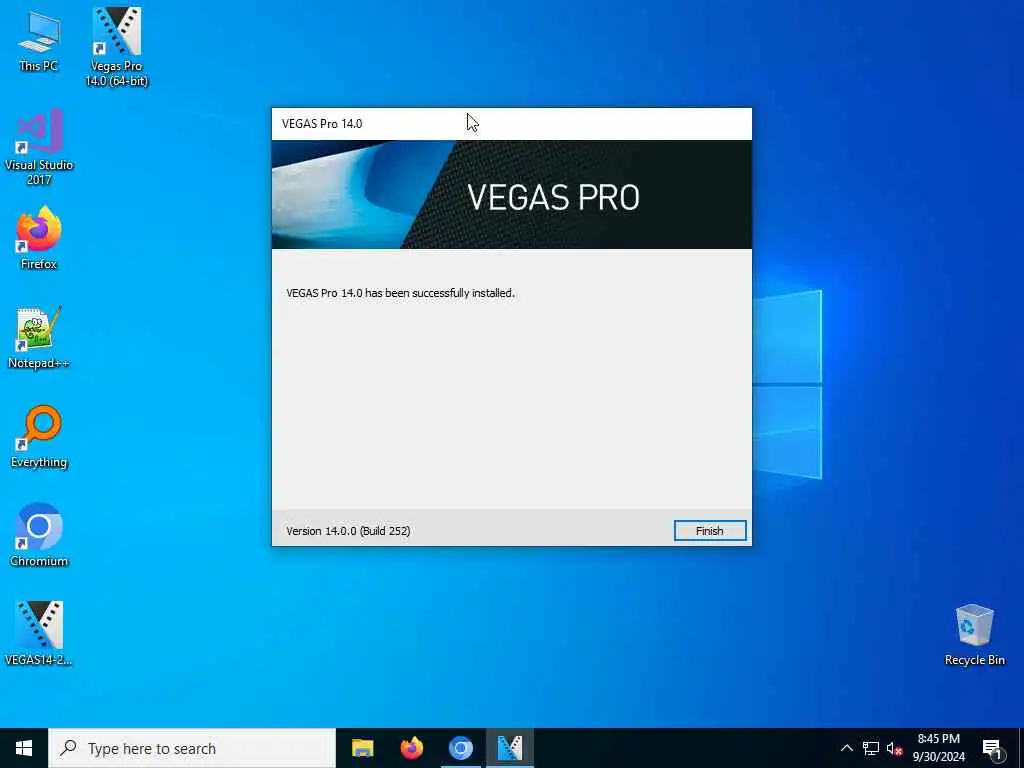The image size is (1024, 768).
Task: Select the Vegas Pro 14.0 (64-bit) shortcut
Action: coord(116,47)
